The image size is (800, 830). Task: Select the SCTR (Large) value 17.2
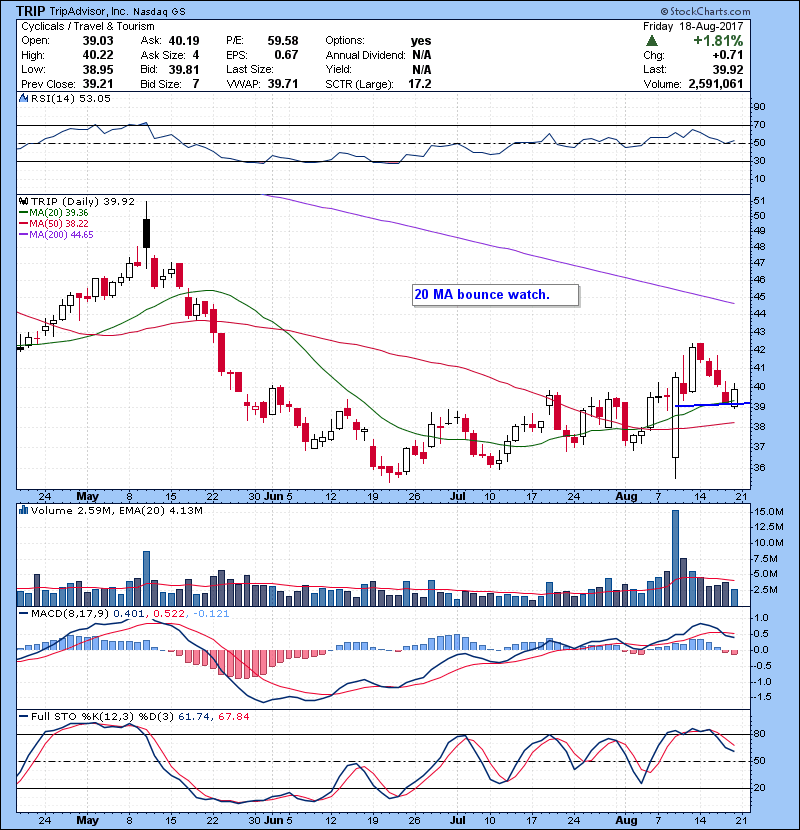click(420, 84)
